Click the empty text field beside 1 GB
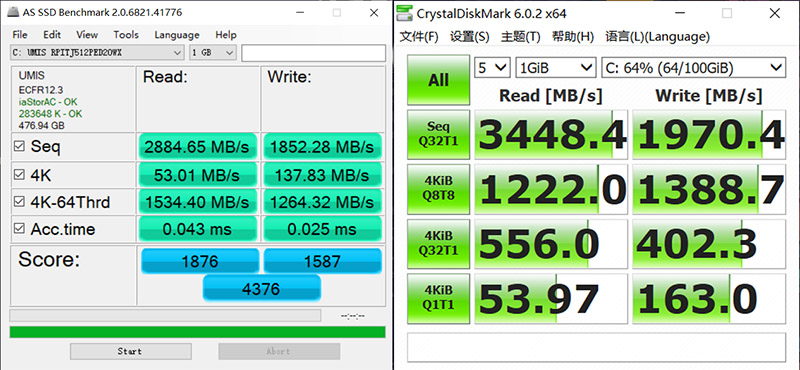This screenshot has width=800, height=370. pyautogui.click(x=313, y=53)
